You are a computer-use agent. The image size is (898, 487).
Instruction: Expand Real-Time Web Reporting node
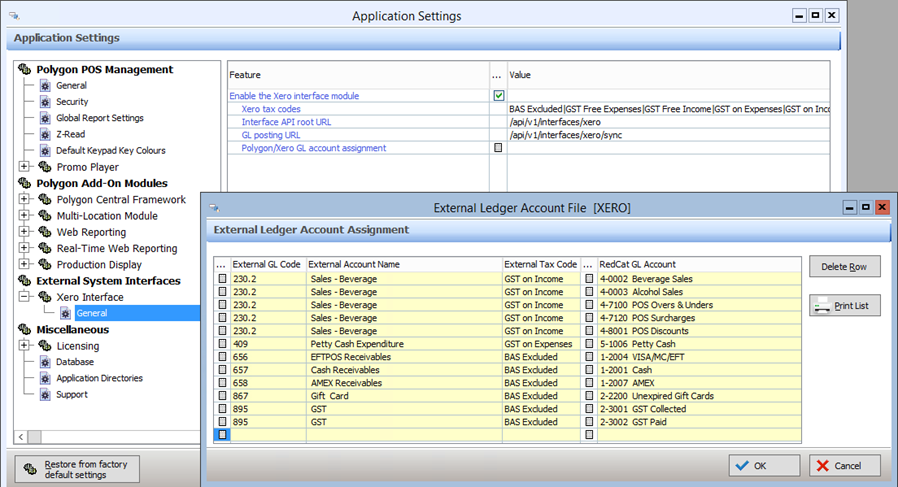tap(24, 248)
